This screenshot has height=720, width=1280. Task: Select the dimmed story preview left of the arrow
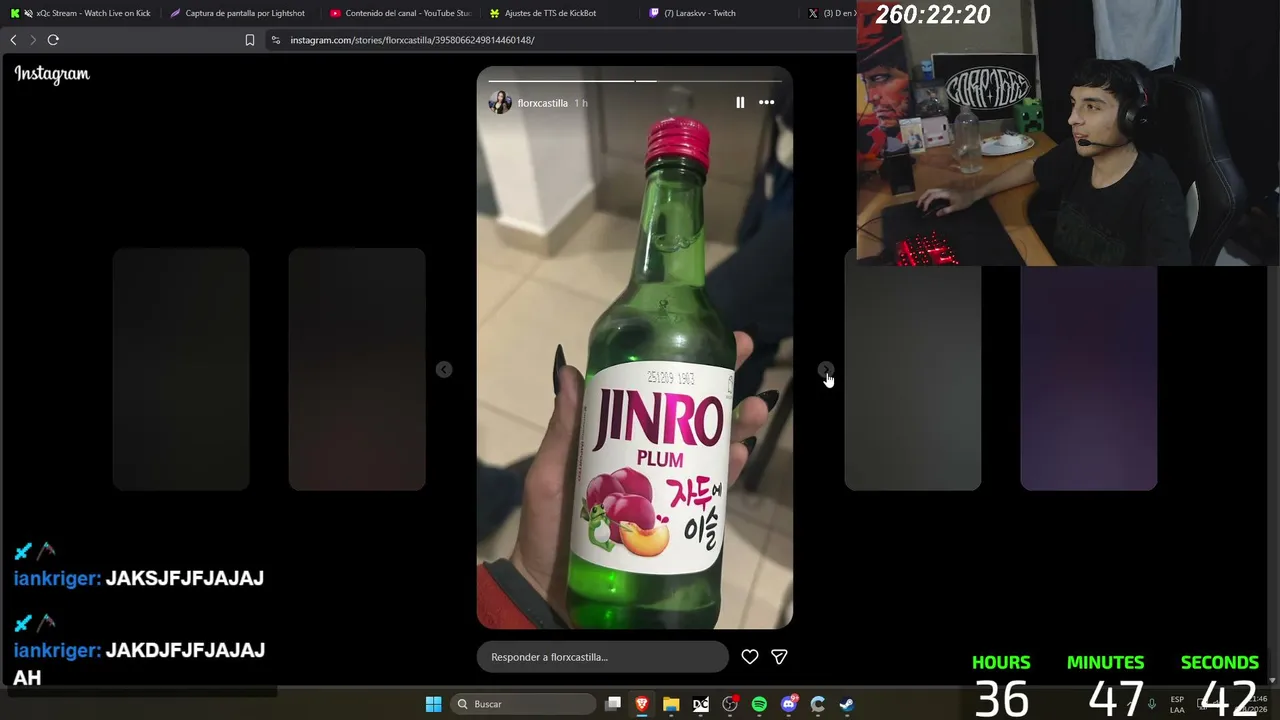[x=357, y=370]
